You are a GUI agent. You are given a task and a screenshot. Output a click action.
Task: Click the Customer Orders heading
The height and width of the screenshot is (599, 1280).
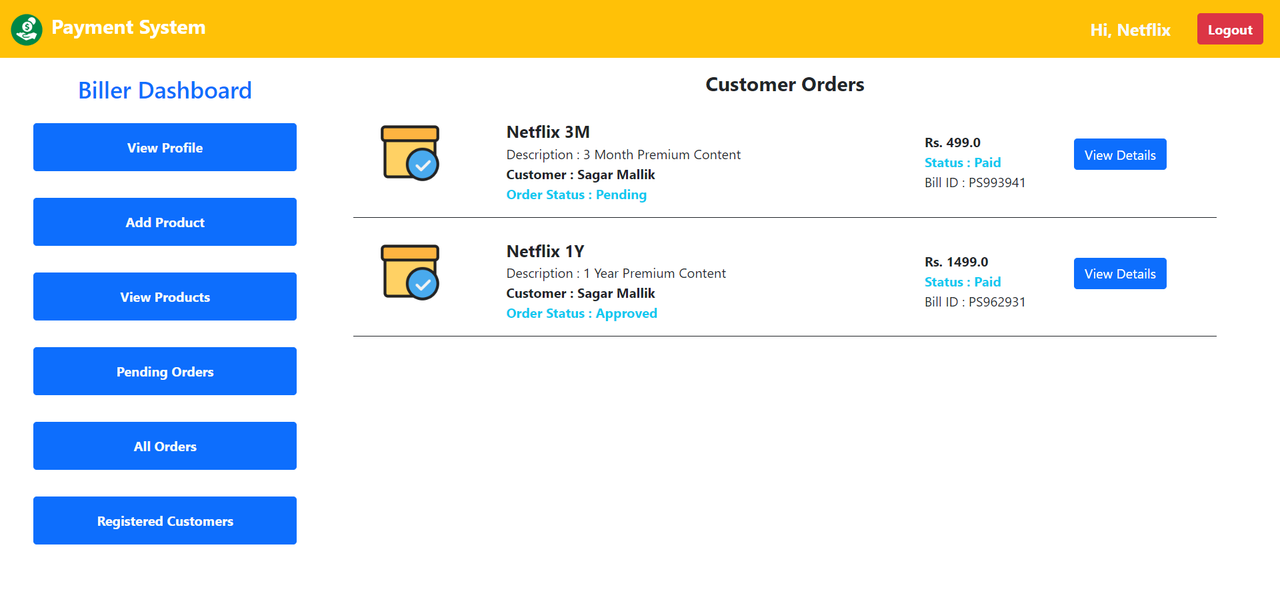tap(785, 85)
